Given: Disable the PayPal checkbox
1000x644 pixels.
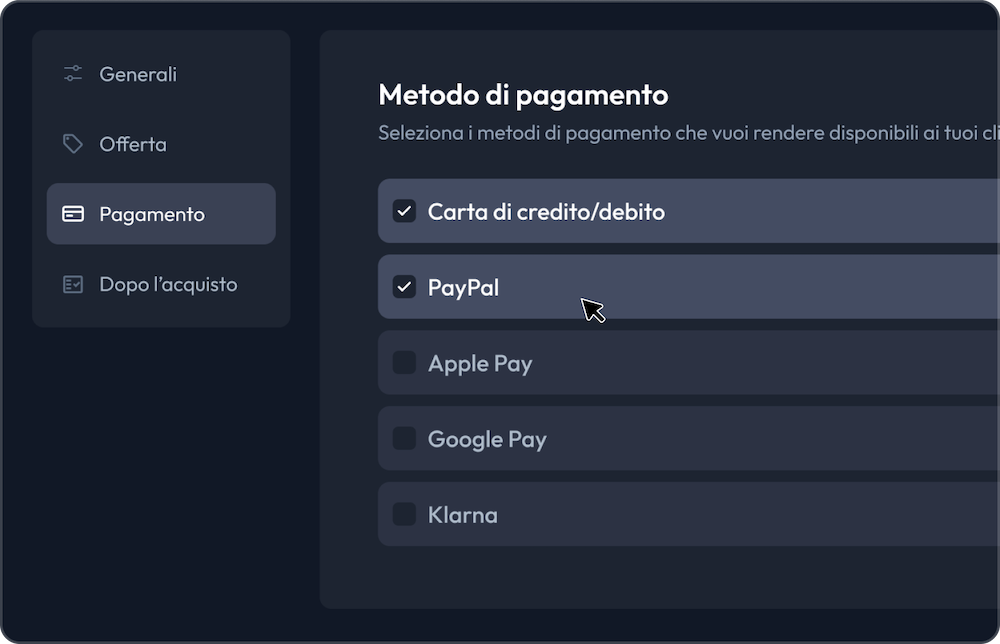Looking at the screenshot, I should pos(404,287).
